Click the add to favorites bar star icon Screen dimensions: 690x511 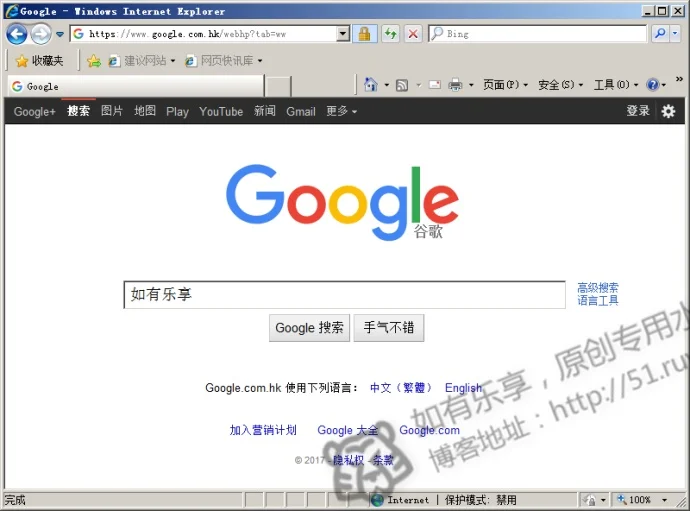pos(93,61)
